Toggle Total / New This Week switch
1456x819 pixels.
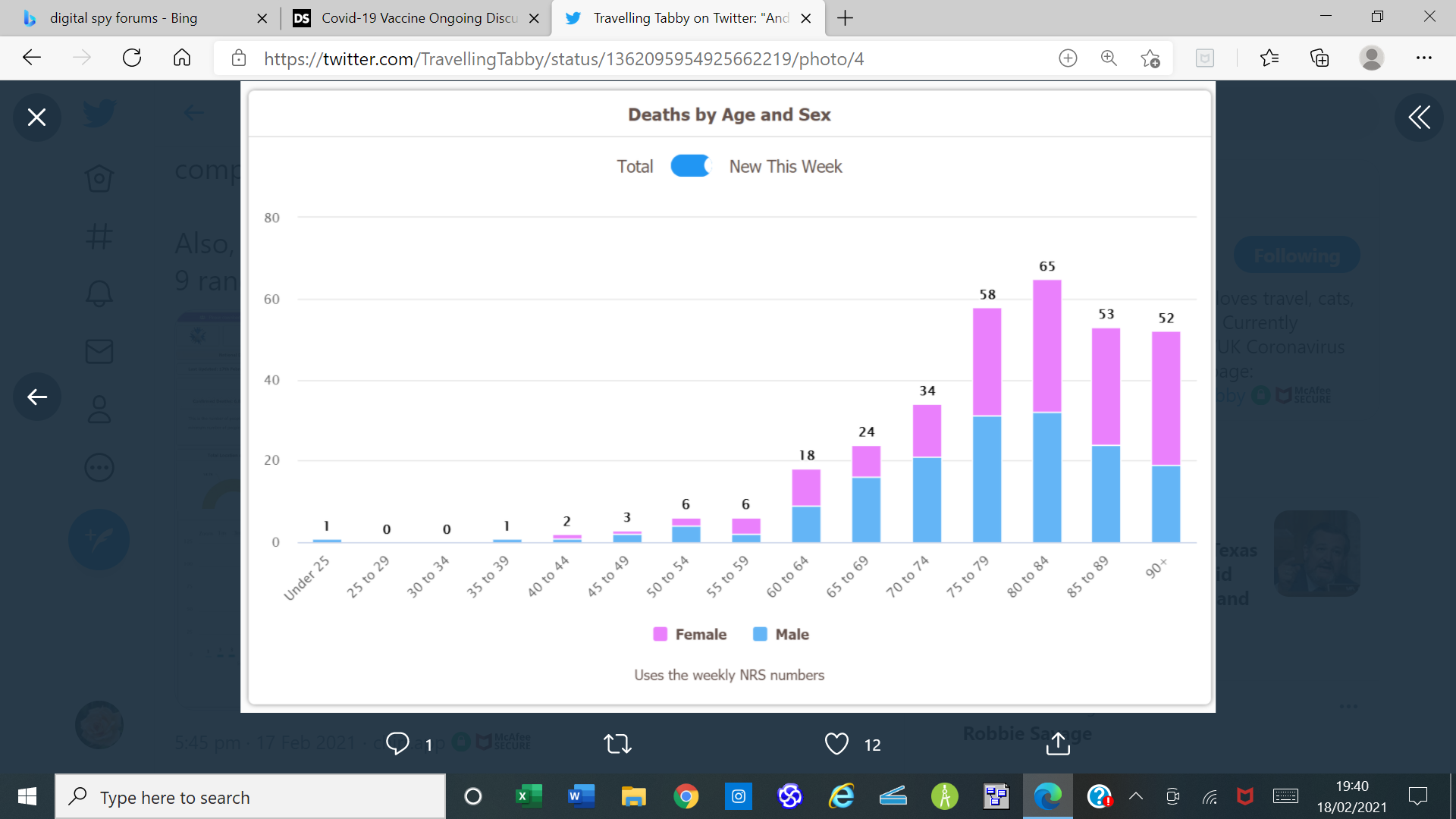[690, 166]
